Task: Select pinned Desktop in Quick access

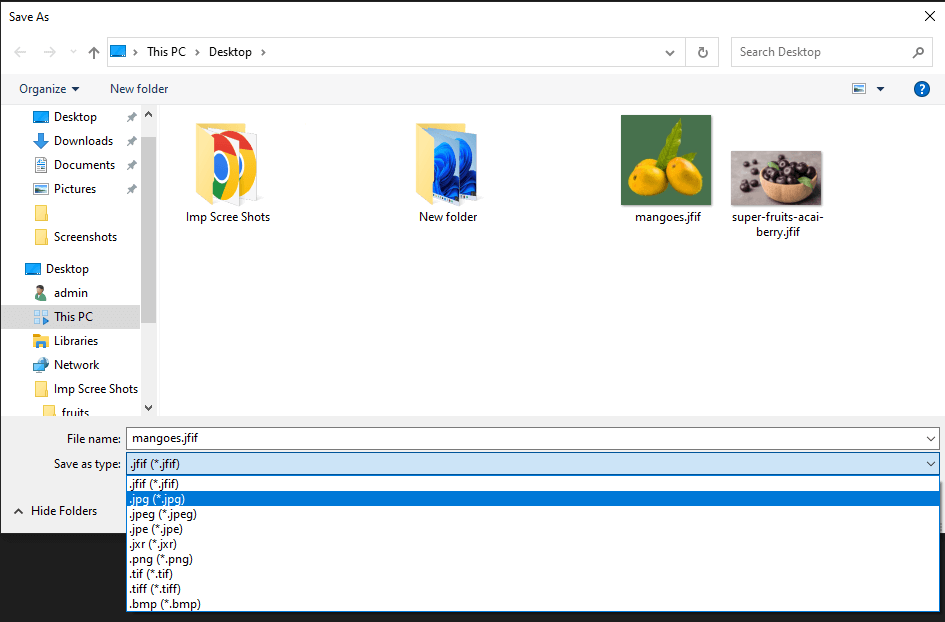Action: click(x=75, y=117)
